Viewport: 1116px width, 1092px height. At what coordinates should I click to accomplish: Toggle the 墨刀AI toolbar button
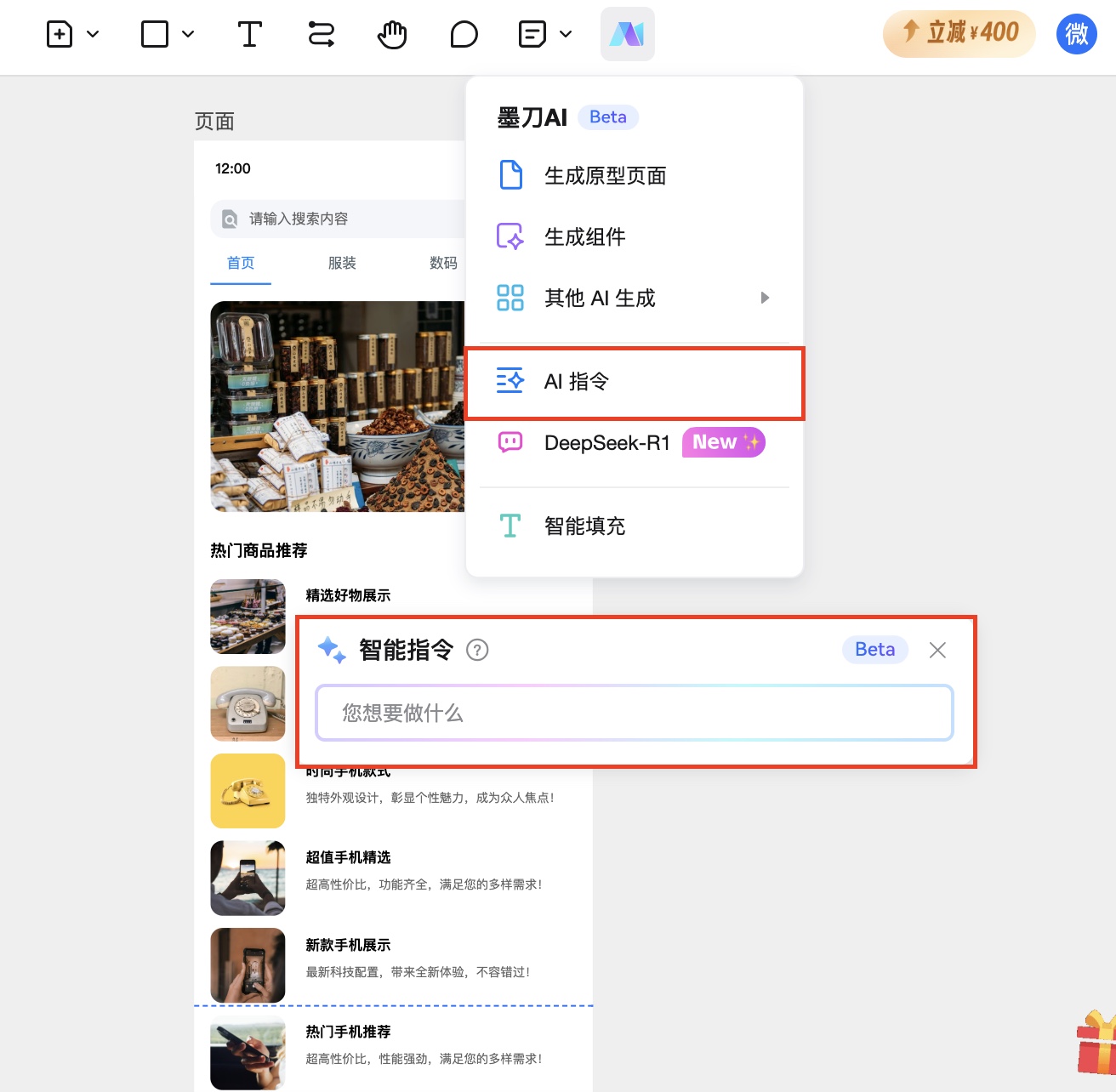click(628, 34)
